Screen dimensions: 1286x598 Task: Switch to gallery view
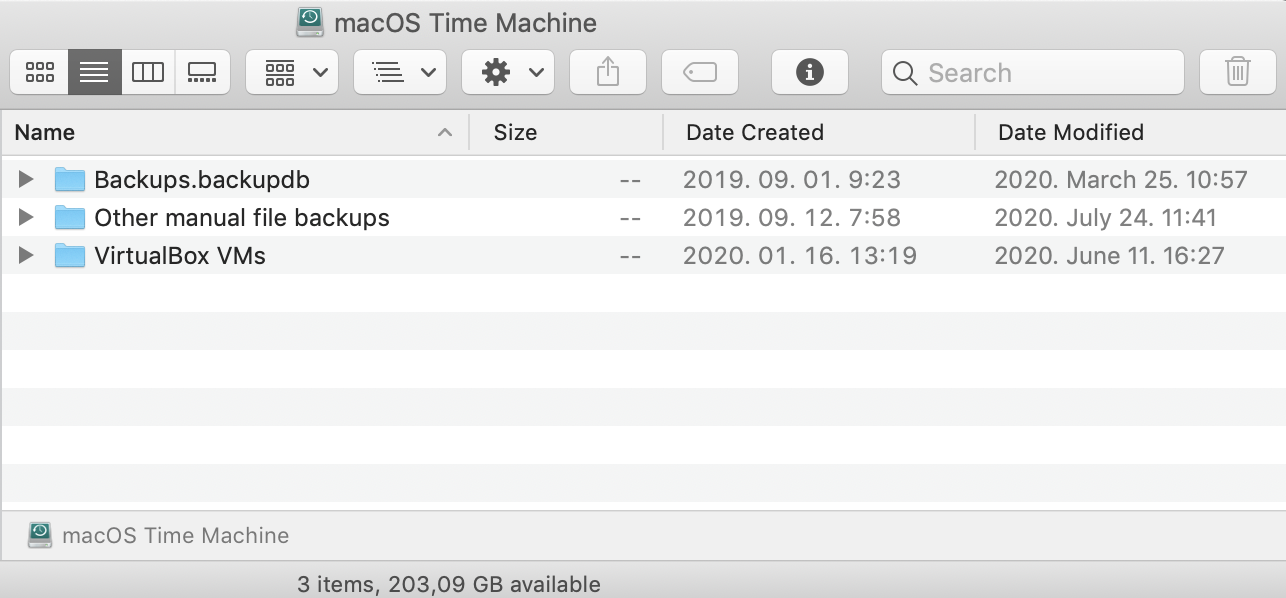coord(202,72)
